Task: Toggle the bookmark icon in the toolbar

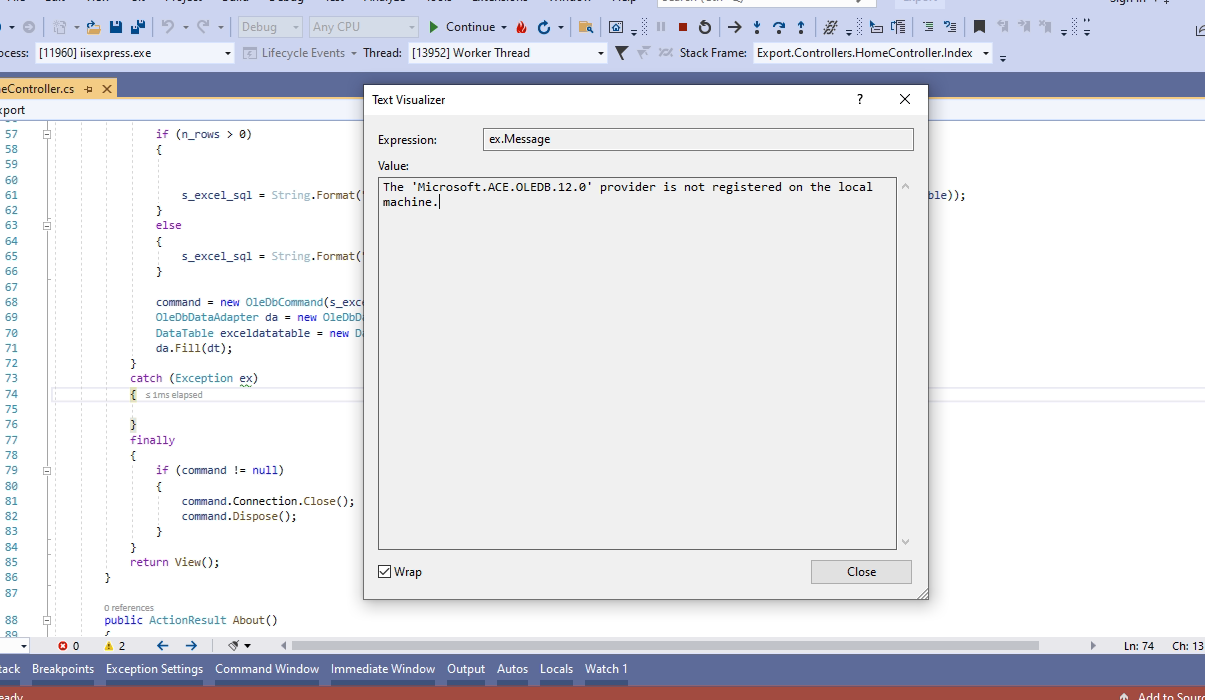Action: 979,27
